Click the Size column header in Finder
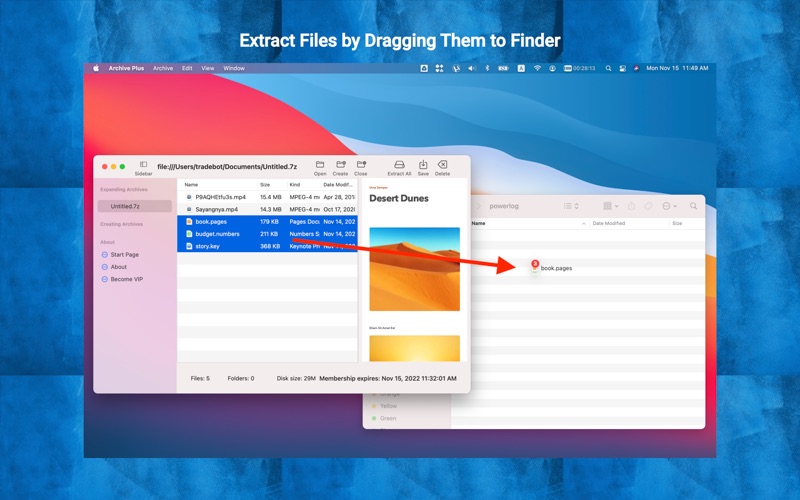The image size is (800, 500). [x=677, y=223]
